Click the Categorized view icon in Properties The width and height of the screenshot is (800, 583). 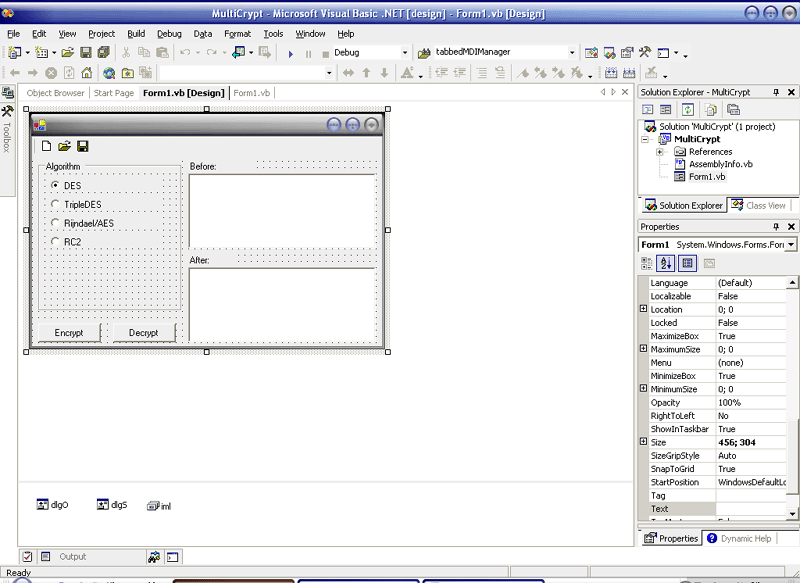[x=647, y=263]
